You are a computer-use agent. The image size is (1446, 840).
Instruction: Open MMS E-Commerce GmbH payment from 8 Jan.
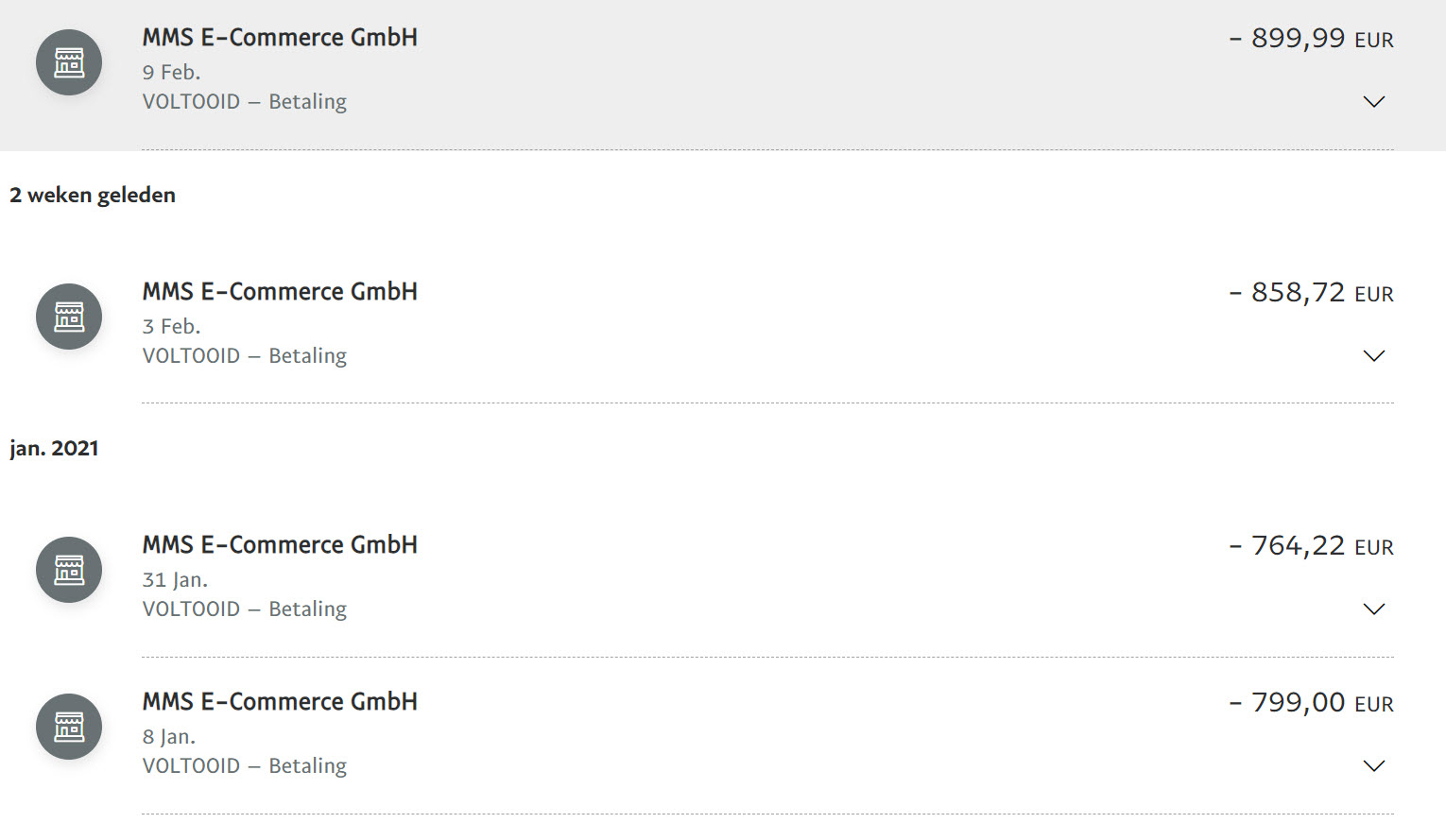coord(280,702)
